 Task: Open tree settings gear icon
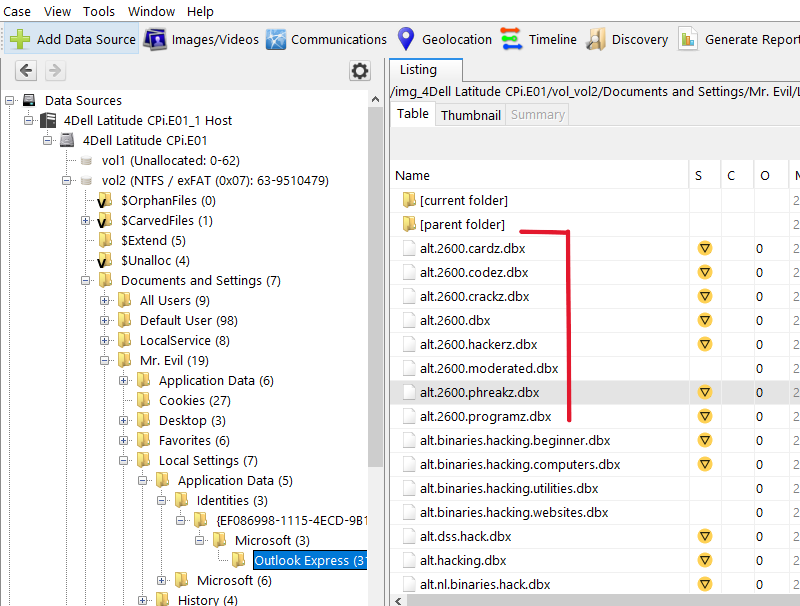click(359, 71)
